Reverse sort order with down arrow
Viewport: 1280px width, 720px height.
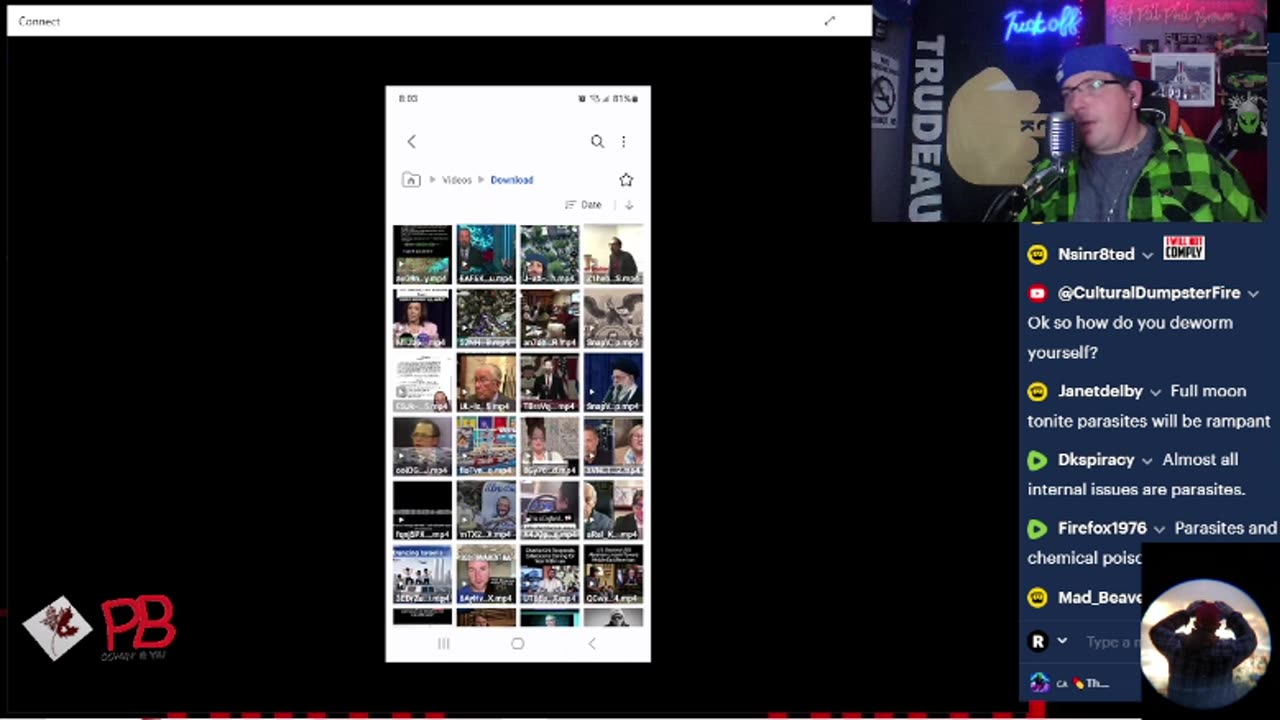(x=629, y=205)
